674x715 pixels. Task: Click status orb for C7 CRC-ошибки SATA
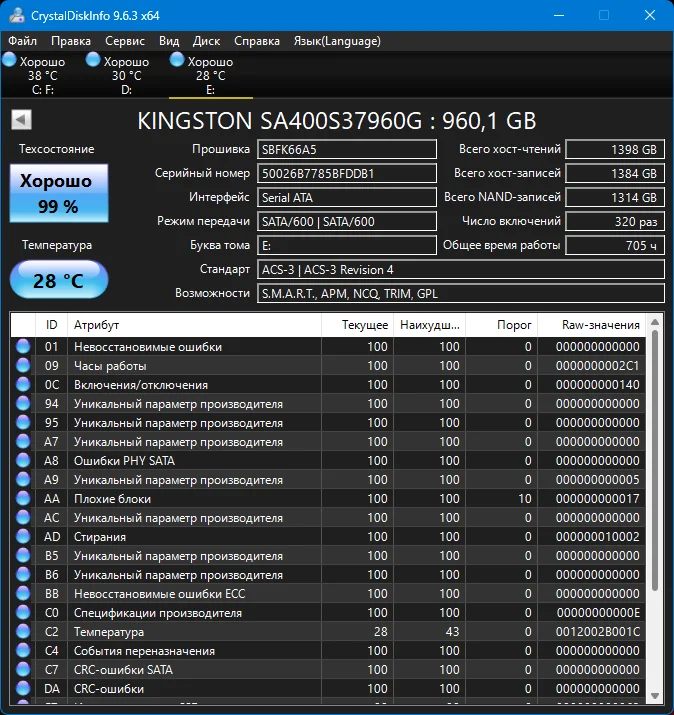[23, 670]
